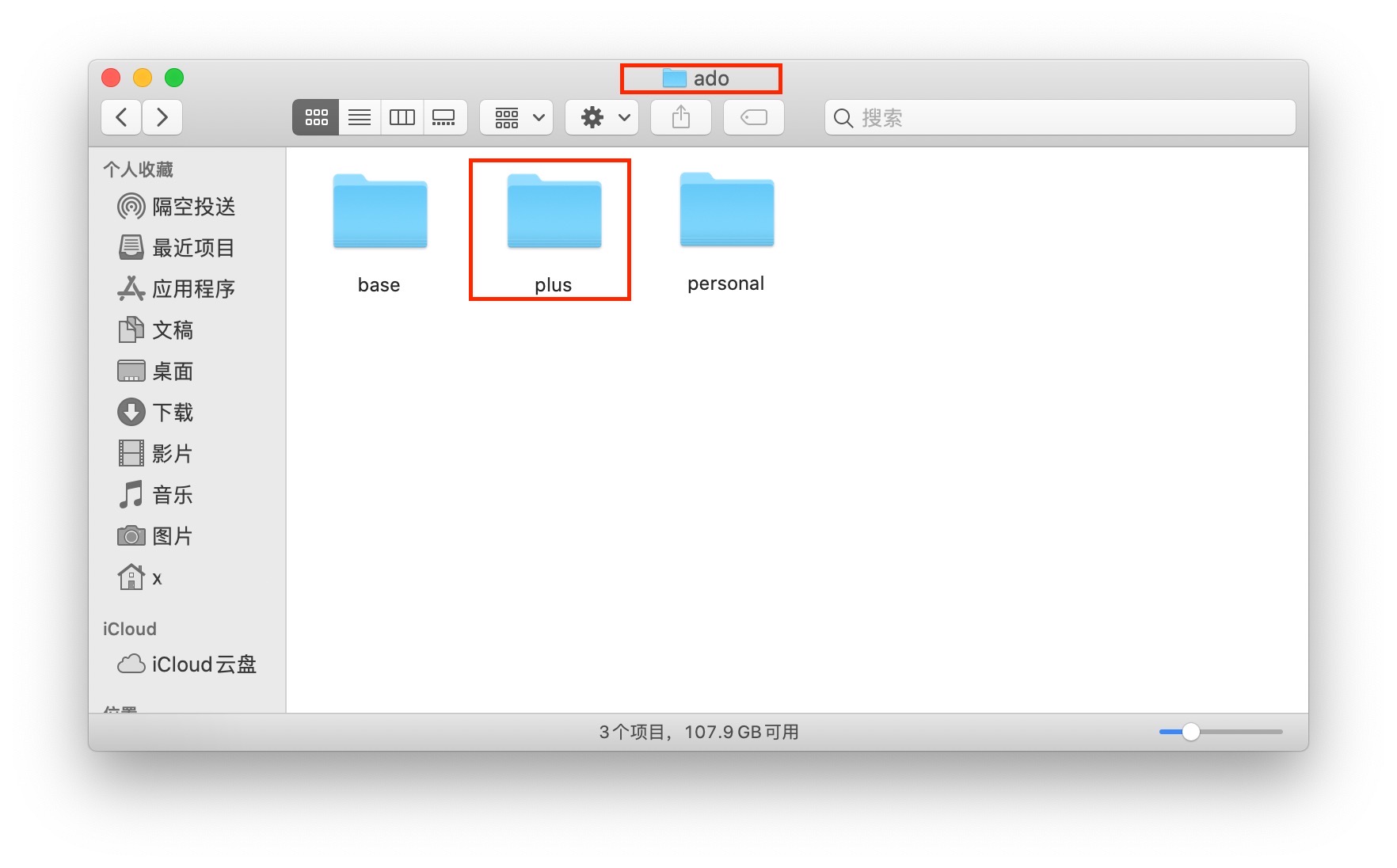Open AirDrop (隔空投送) in sidebar
1397x868 pixels.
tap(192, 207)
